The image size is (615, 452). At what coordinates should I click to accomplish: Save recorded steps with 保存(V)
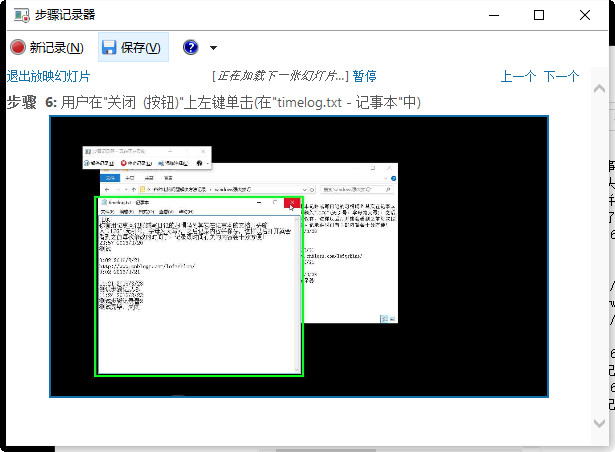(133, 47)
